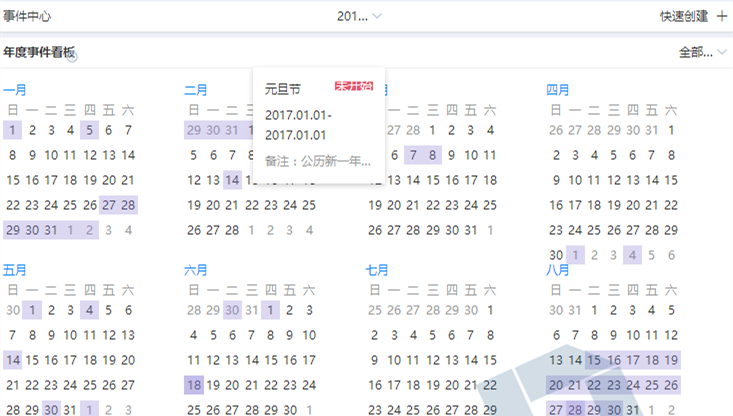Open the 七月 month heading
This screenshot has height=416, width=733.
point(376,270)
